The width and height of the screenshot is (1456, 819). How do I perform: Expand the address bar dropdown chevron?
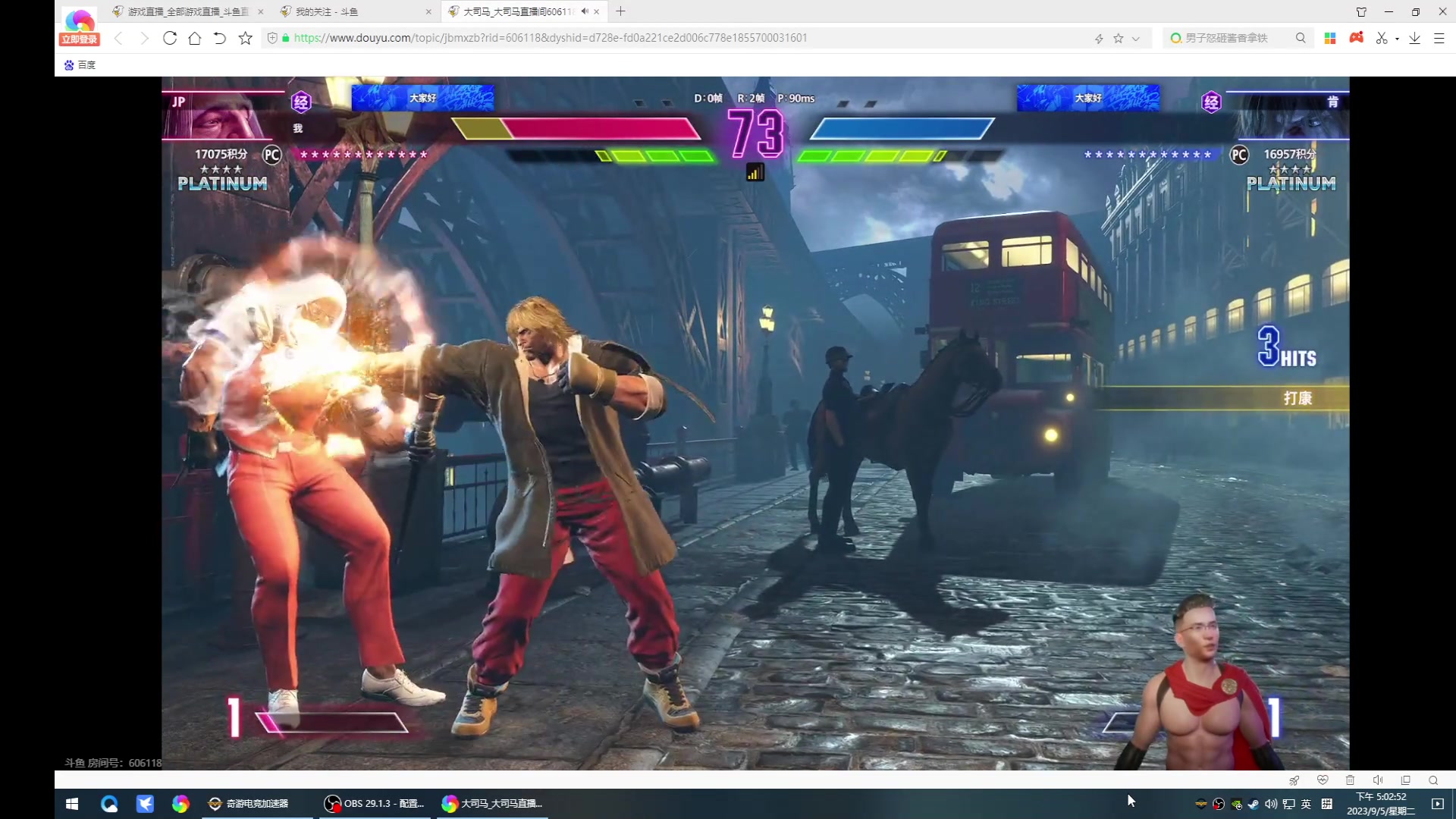(1136, 39)
